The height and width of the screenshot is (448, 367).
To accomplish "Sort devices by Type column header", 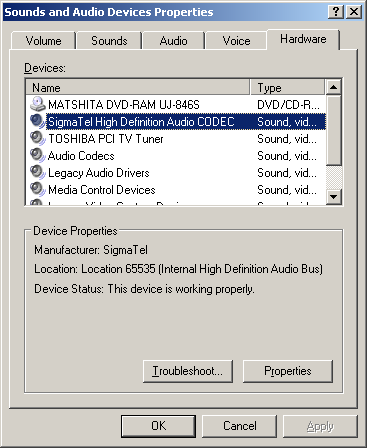I will 287,88.
